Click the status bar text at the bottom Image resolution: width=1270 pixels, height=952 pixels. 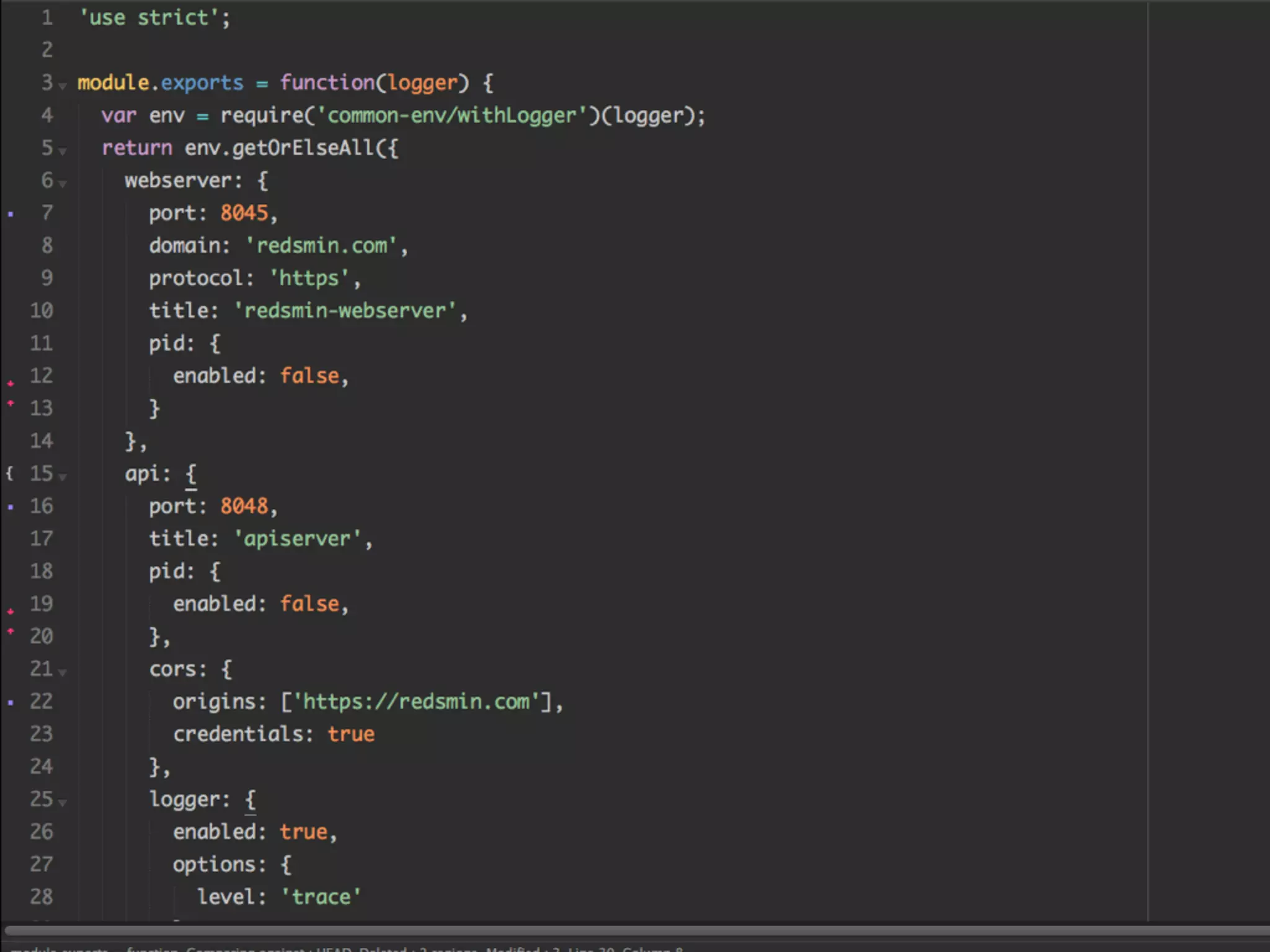point(347,948)
